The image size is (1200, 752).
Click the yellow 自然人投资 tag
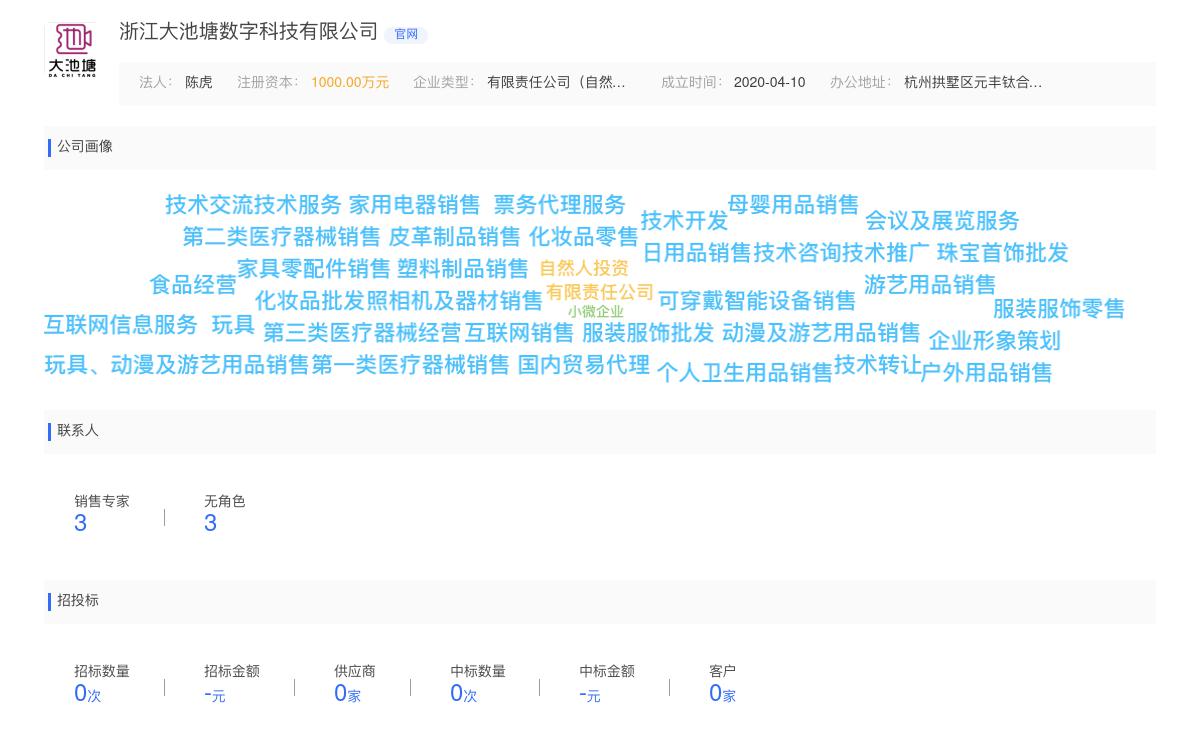[x=584, y=268]
